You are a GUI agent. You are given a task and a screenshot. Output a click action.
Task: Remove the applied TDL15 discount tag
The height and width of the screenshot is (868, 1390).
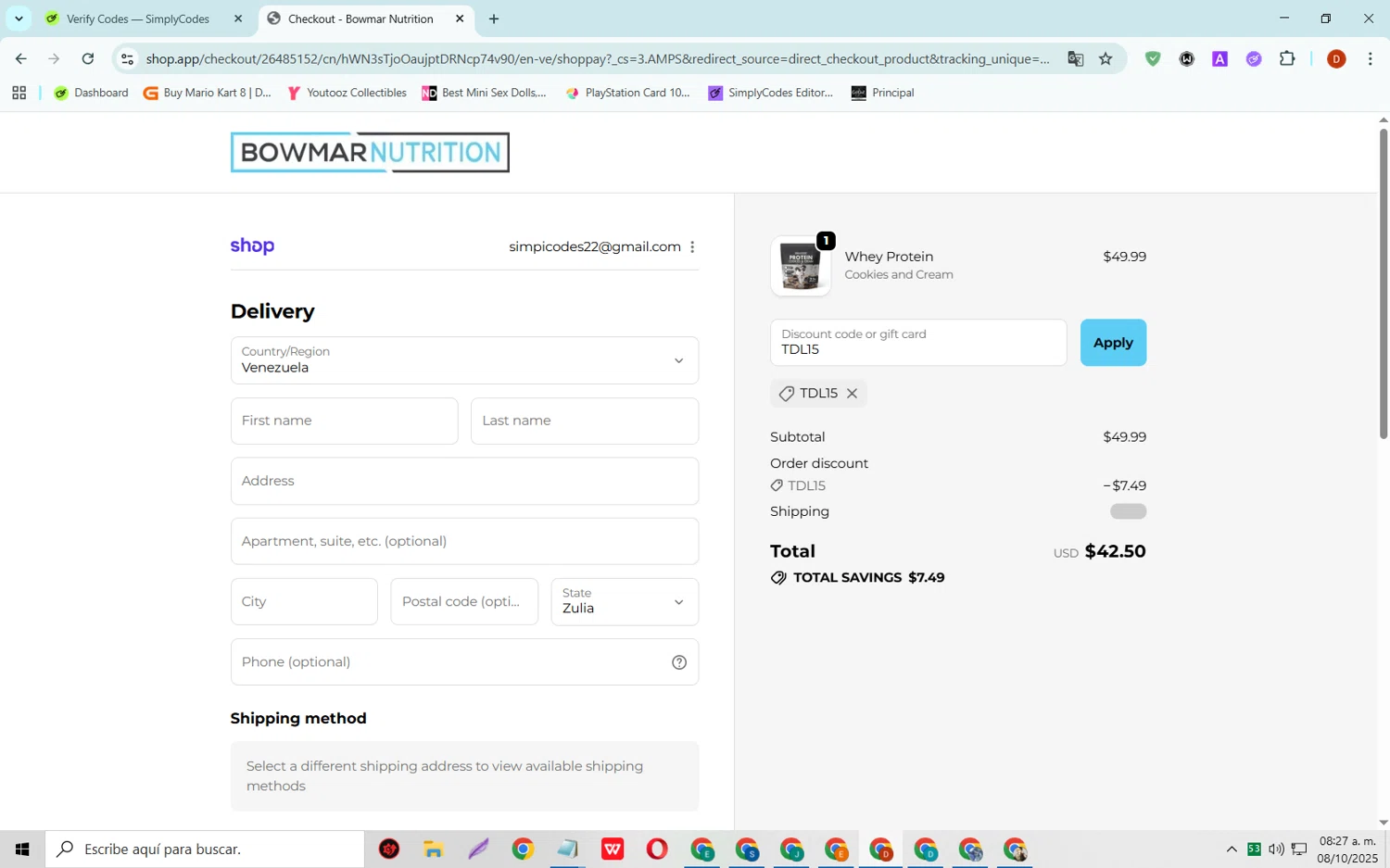tap(852, 394)
